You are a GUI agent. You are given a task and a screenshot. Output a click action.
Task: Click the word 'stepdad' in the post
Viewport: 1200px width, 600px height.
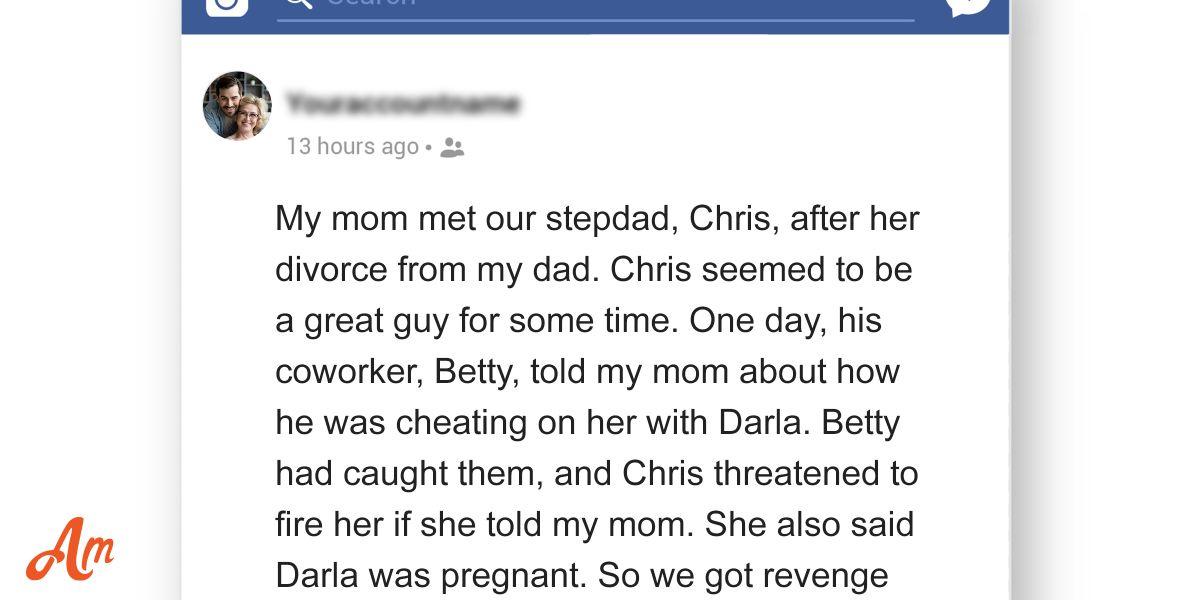[611, 220]
